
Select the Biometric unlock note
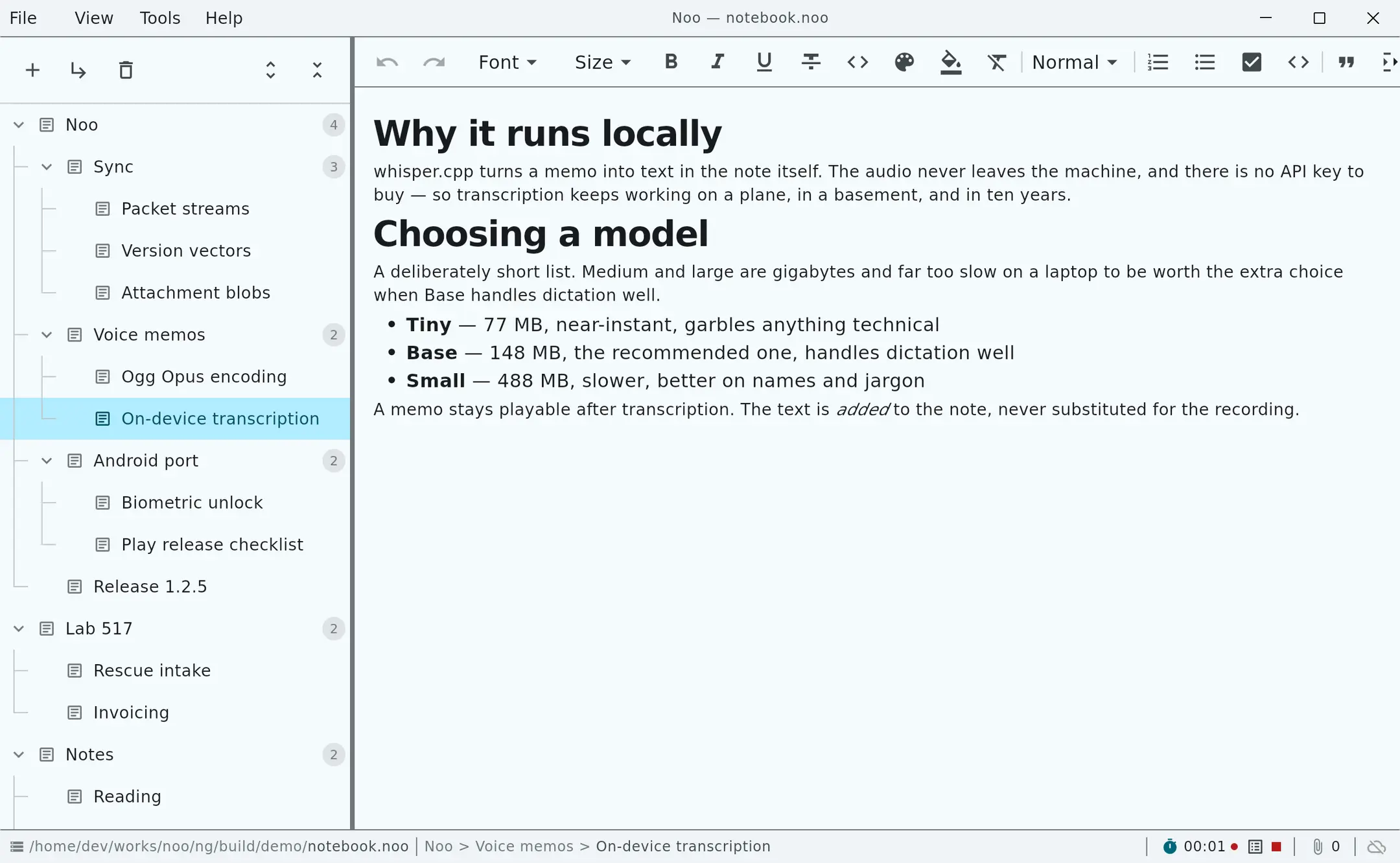pos(175,503)
